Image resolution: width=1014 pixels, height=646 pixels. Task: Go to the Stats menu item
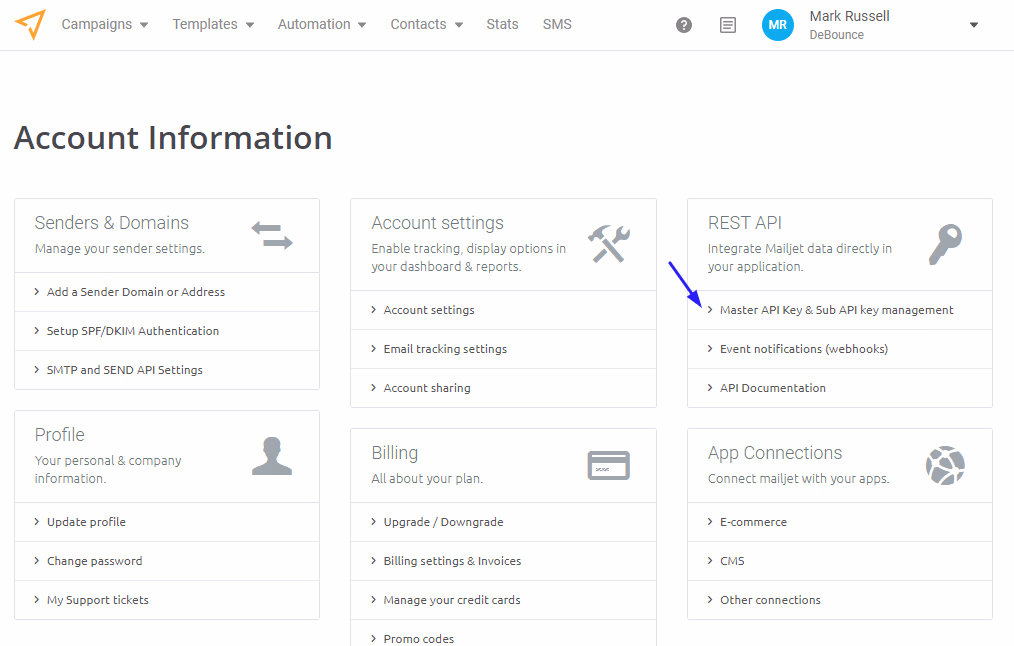coord(502,24)
